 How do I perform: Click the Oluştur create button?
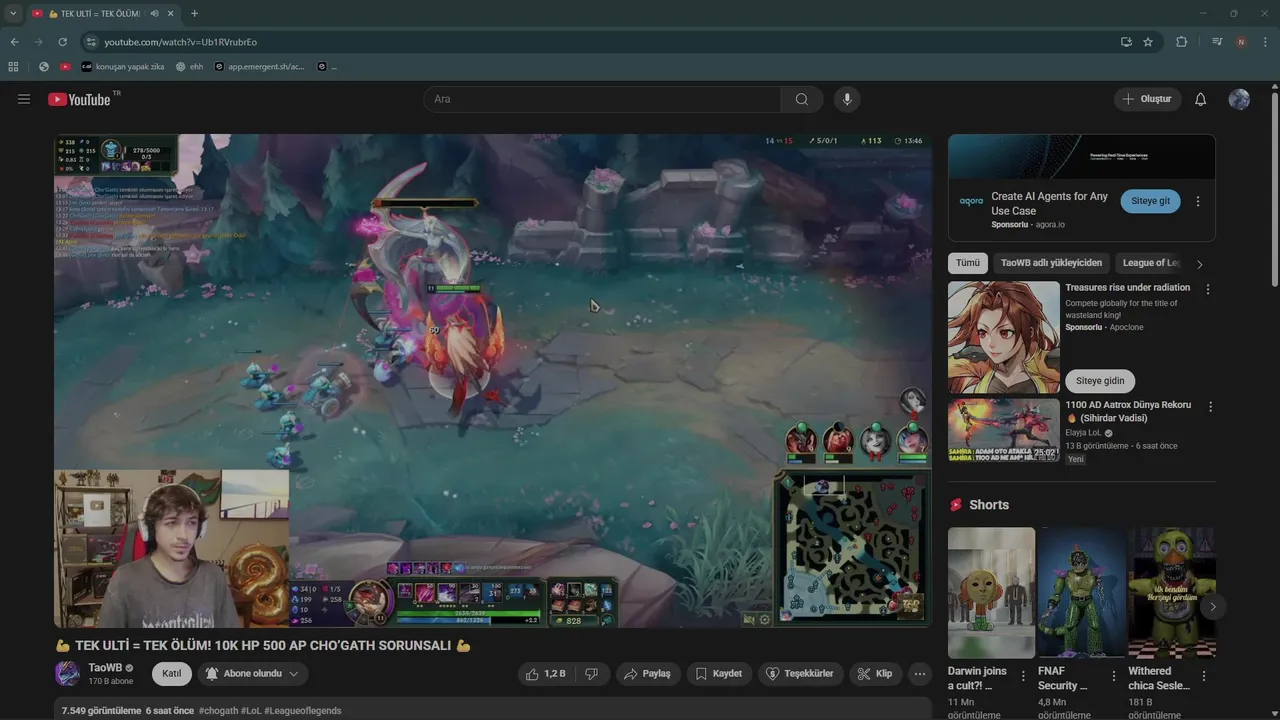[1147, 99]
